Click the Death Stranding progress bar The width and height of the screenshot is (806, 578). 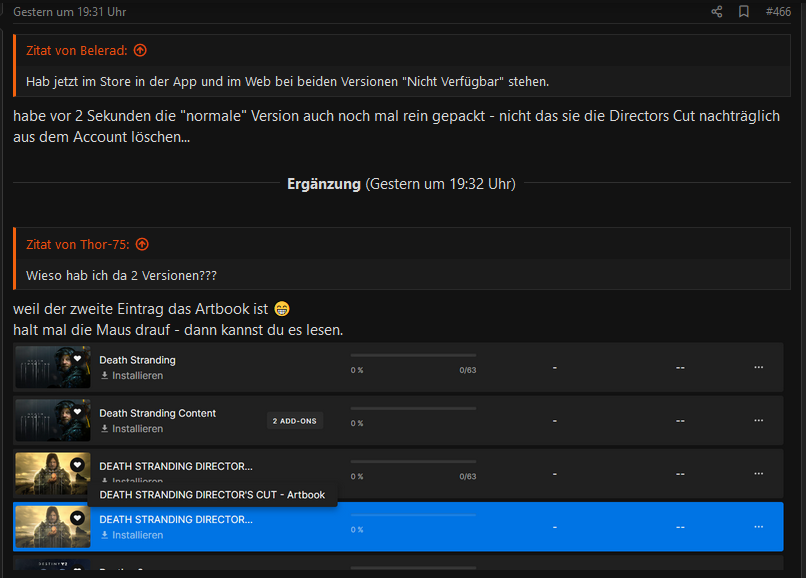[x=413, y=355]
